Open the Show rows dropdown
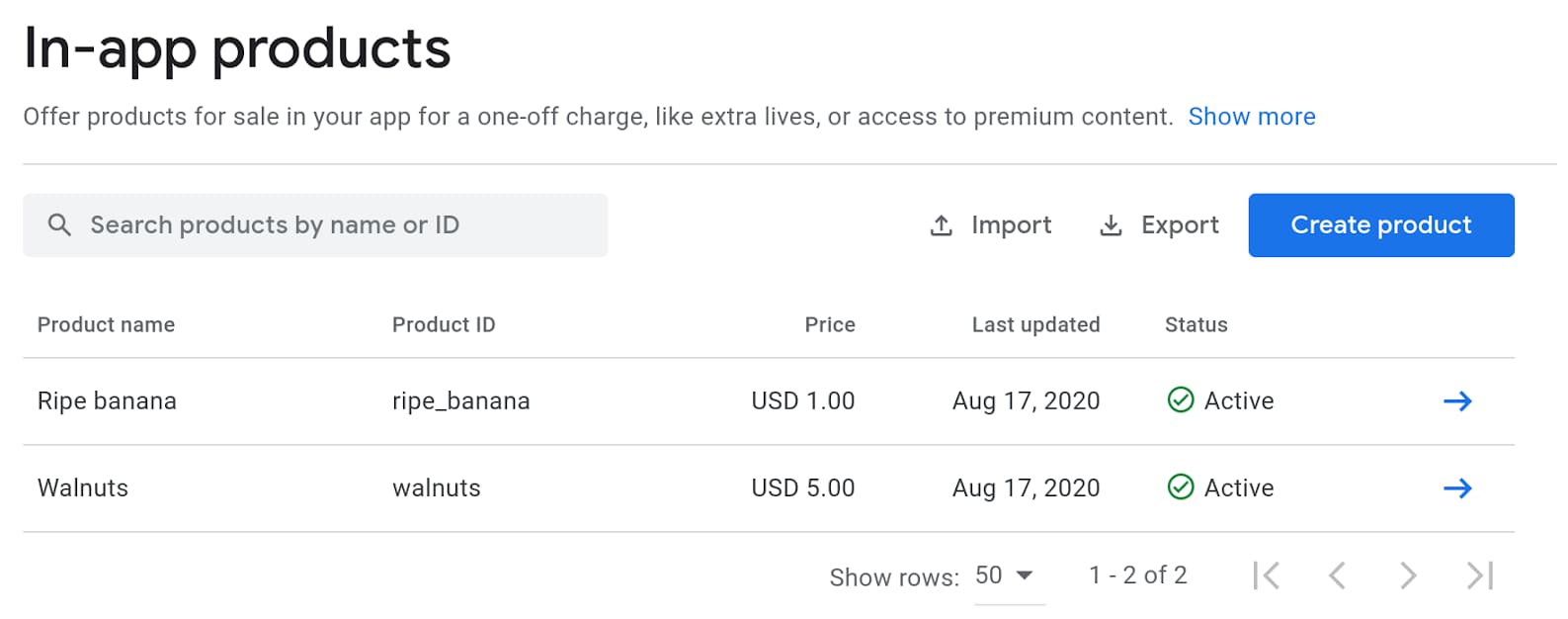Viewport: 1568px width, 619px height. tap(1006, 575)
